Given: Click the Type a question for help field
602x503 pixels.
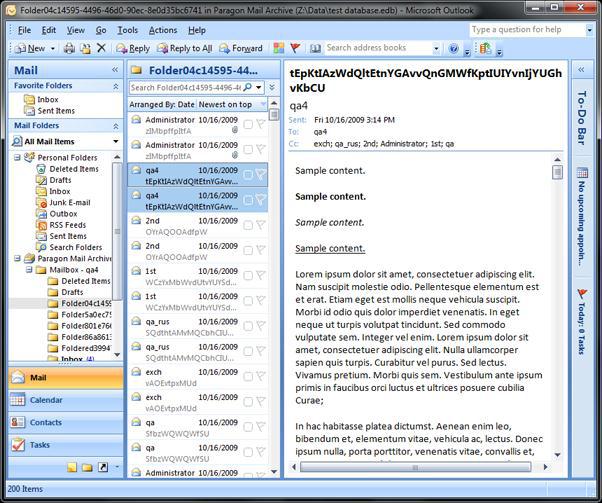Looking at the screenshot, I should tap(527, 30).
